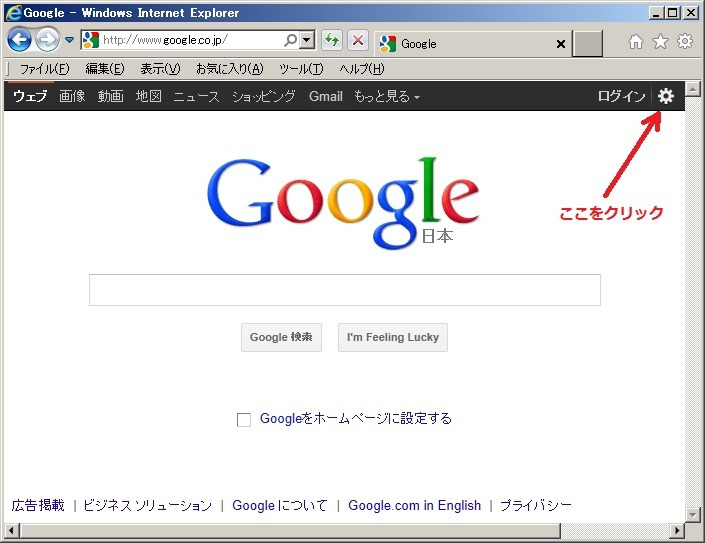Image resolution: width=705 pixels, height=543 pixels.
Task: Click the Home house icon
Action: (635, 42)
